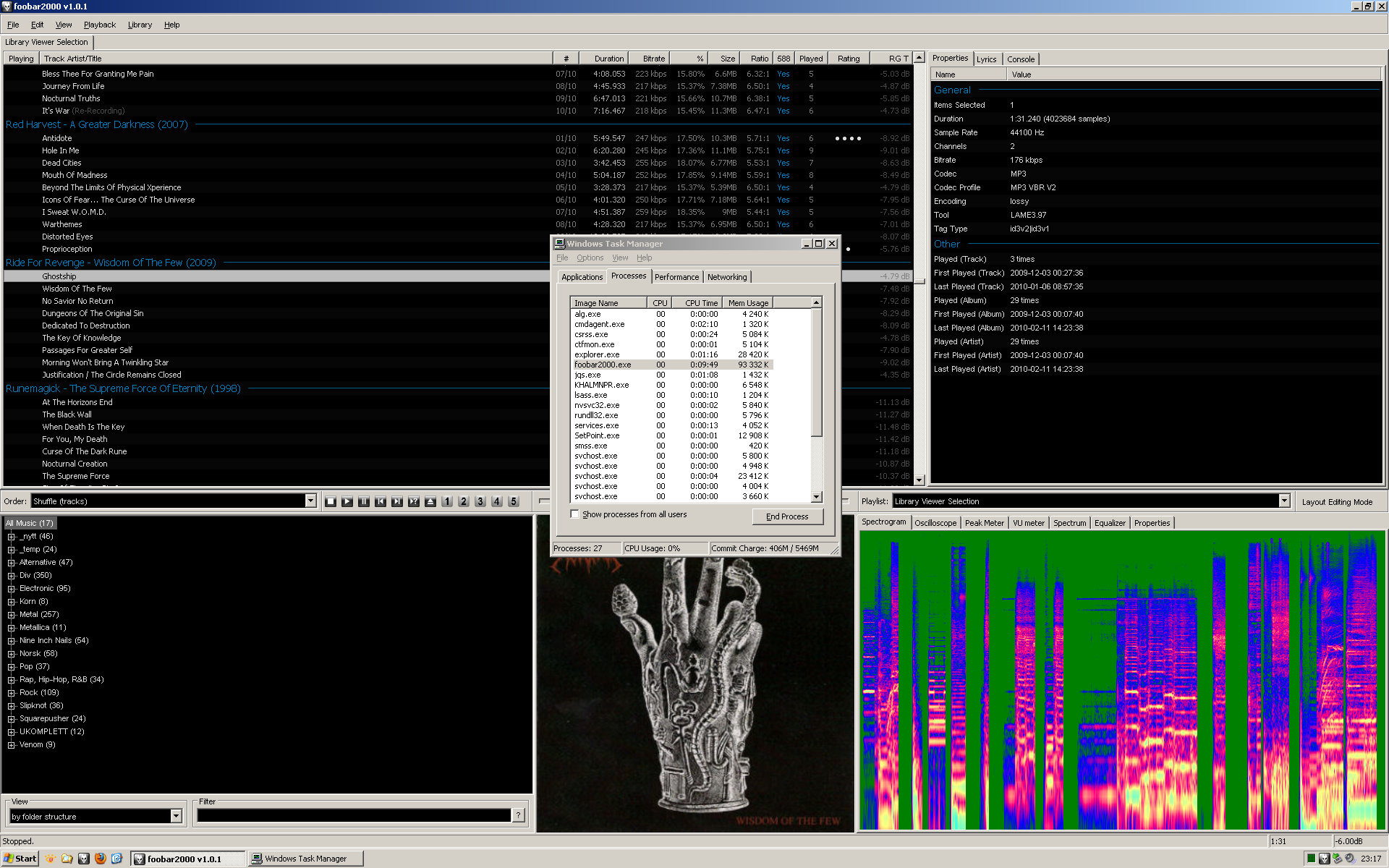Click the playlist scrollbar down arrow
The height and width of the screenshot is (868, 1389).
(x=919, y=480)
